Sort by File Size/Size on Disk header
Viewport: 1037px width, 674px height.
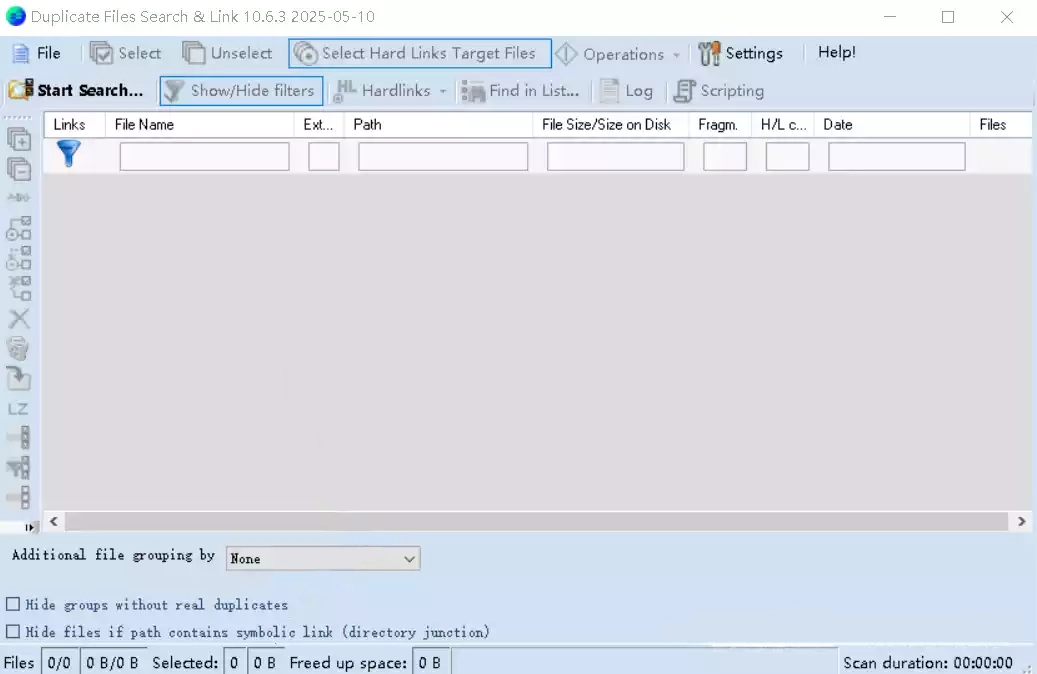coord(610,124)
